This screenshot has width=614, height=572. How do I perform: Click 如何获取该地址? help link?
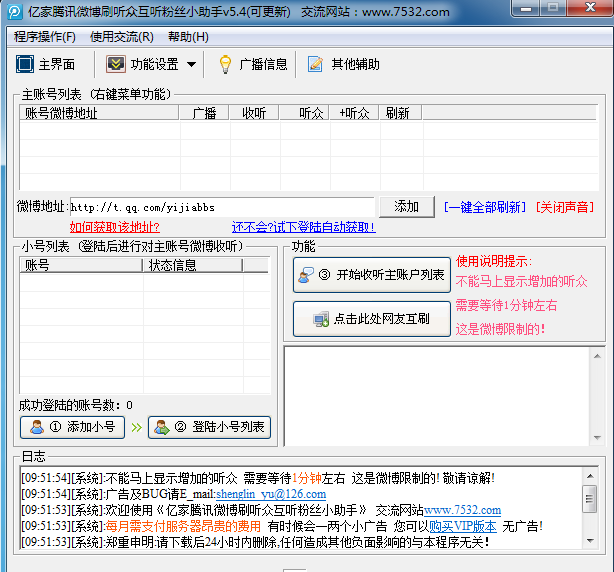pyautogui.click(x=114, y=227)
